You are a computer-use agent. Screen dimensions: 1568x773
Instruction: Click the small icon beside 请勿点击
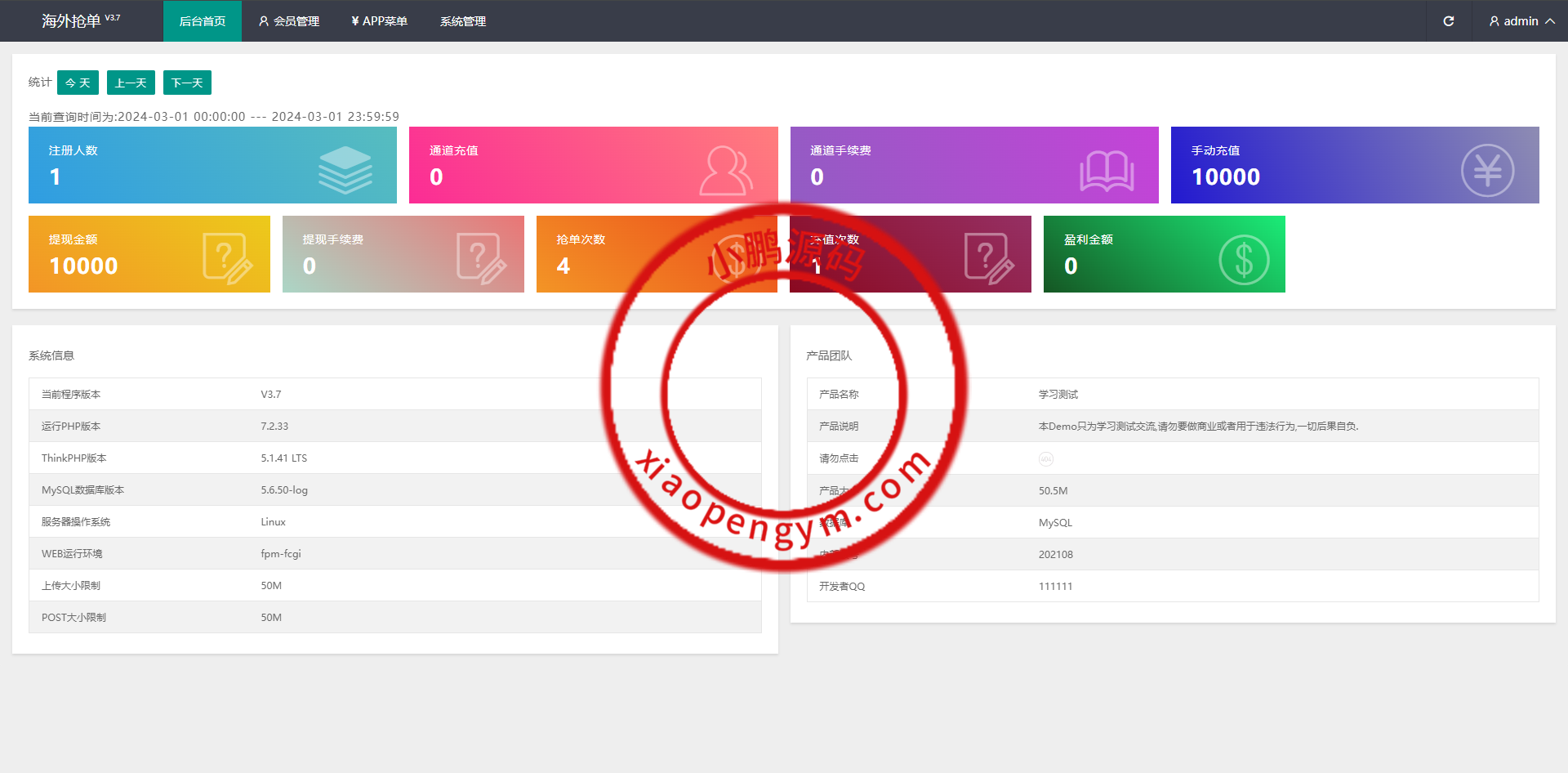(x=1045, y=459)
